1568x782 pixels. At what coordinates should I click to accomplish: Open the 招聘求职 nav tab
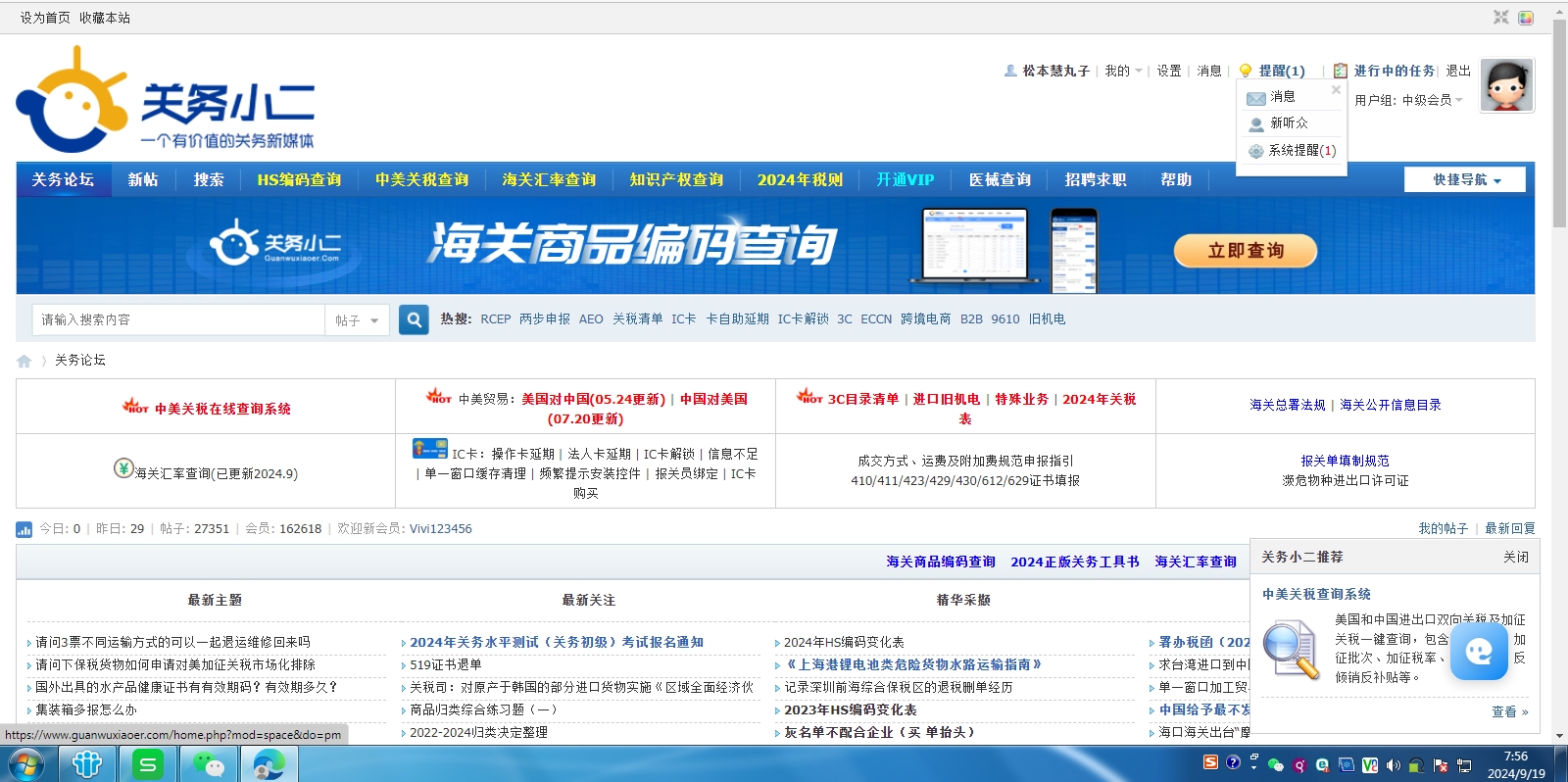click(1095, 179)
